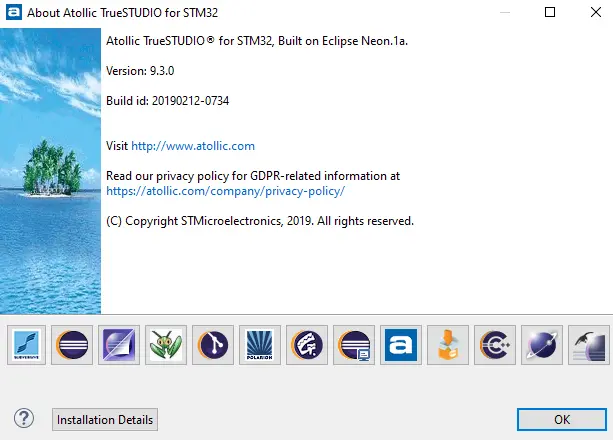Click the tropical island splash image
The height and width of the screenshot is (440, 613).
(x=50, y=171)
